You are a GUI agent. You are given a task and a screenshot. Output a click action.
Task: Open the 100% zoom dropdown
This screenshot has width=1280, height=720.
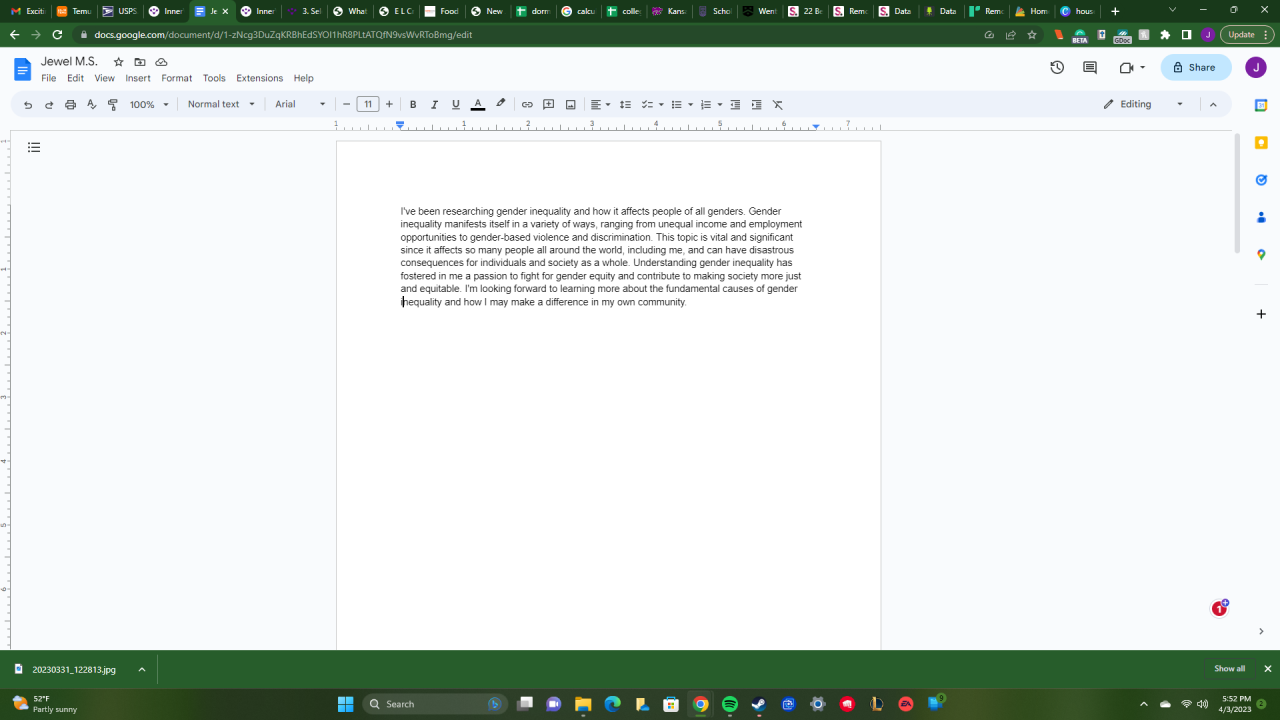pyautogui.click(x=149, y=104)
